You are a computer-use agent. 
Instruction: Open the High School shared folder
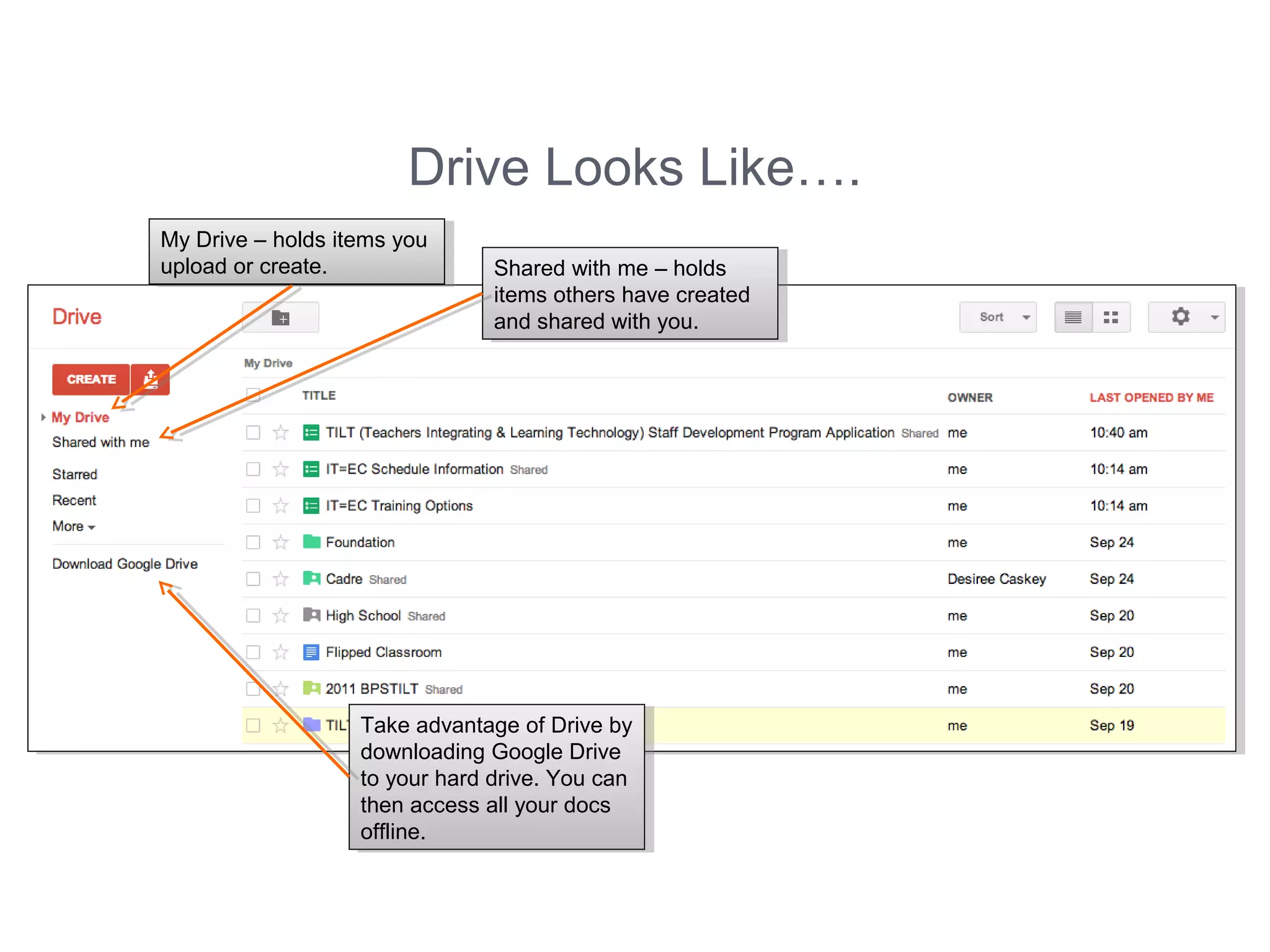tap(363, 615)
